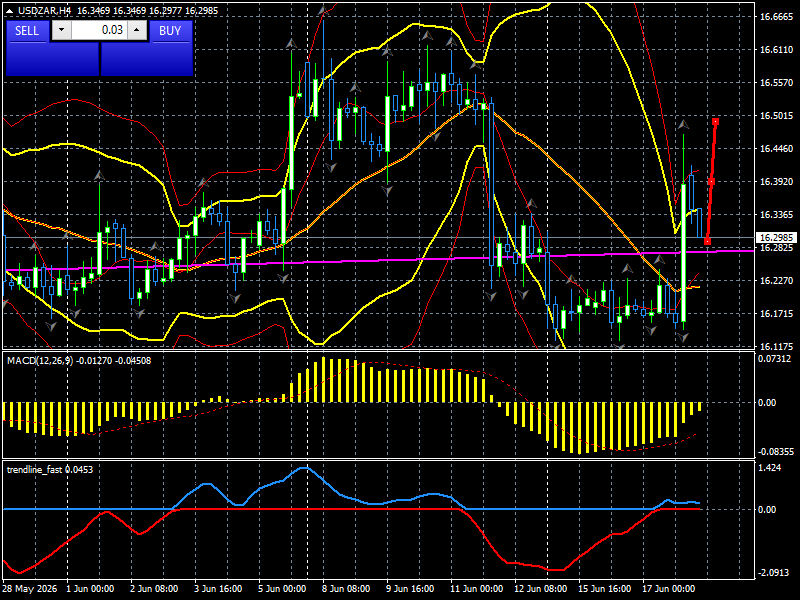Click the 15 Jun 16:00 time label
Screen dimensions: 800x600
(605, 589)
